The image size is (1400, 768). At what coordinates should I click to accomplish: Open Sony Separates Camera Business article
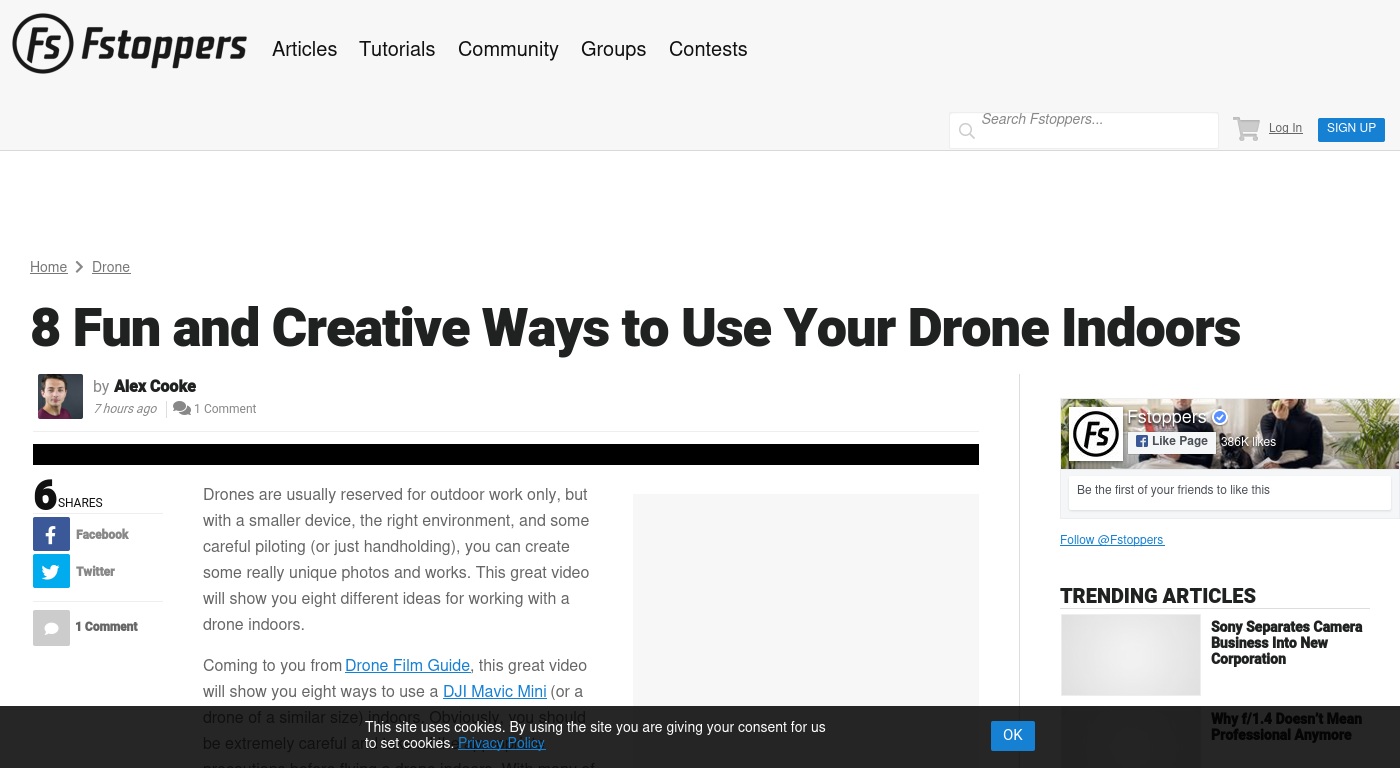pos(1286,643)
